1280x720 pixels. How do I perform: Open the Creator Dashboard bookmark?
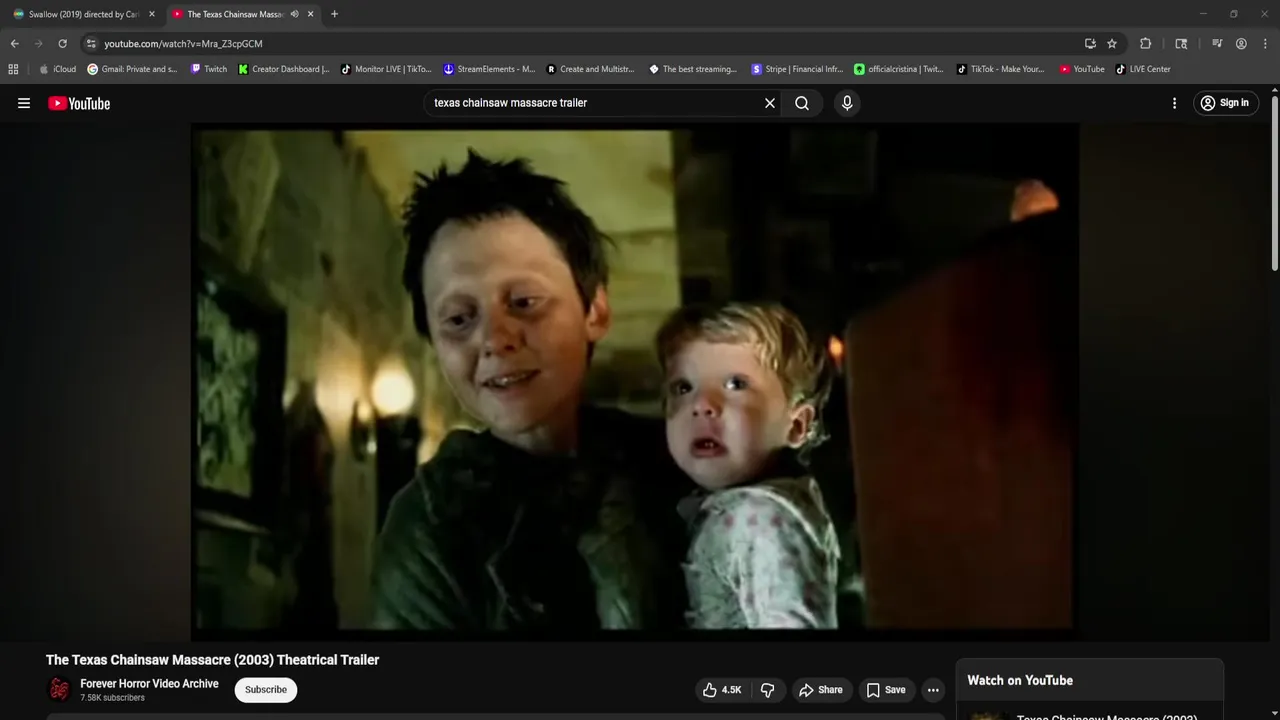pos(284,69)
